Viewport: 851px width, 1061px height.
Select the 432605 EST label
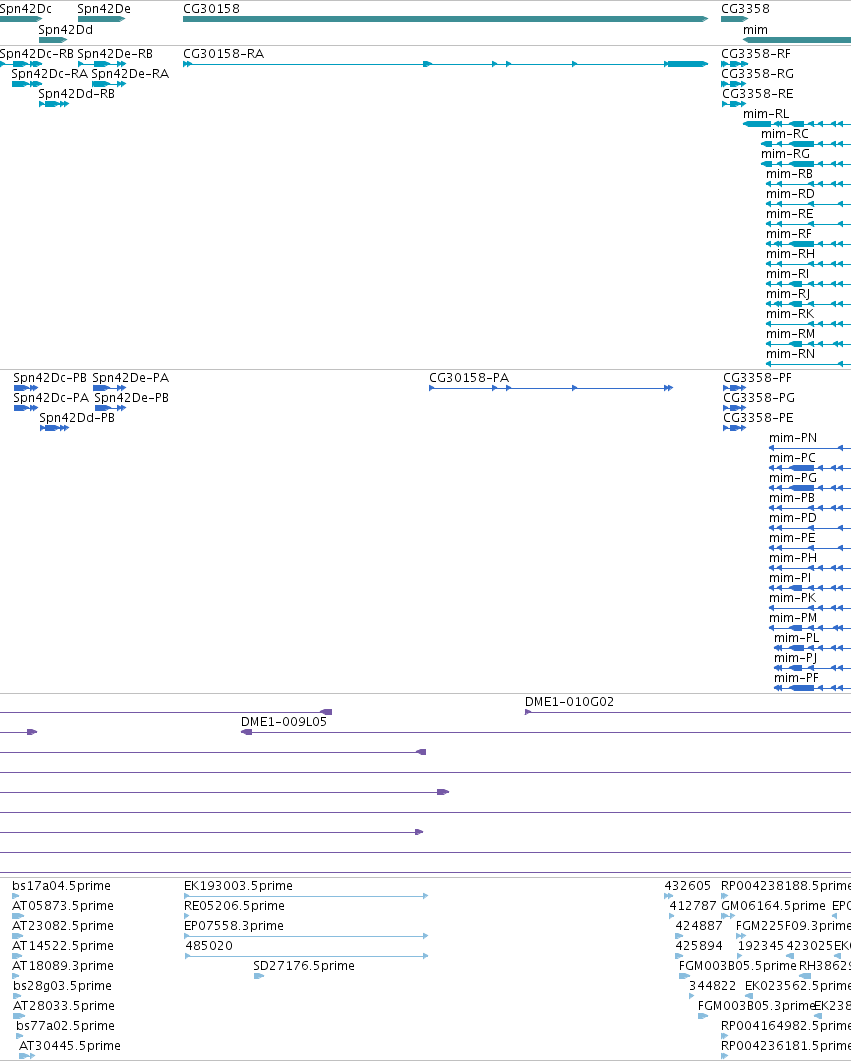click(687, 886)
